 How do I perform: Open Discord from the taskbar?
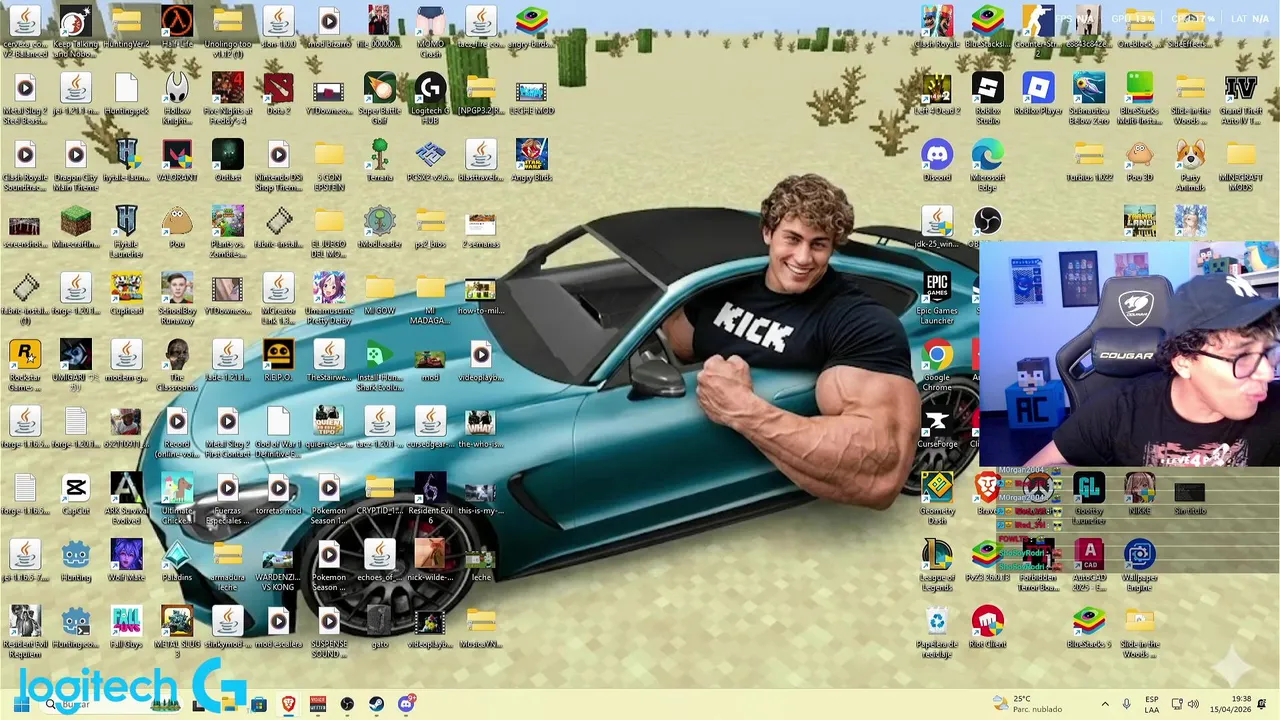406,704
